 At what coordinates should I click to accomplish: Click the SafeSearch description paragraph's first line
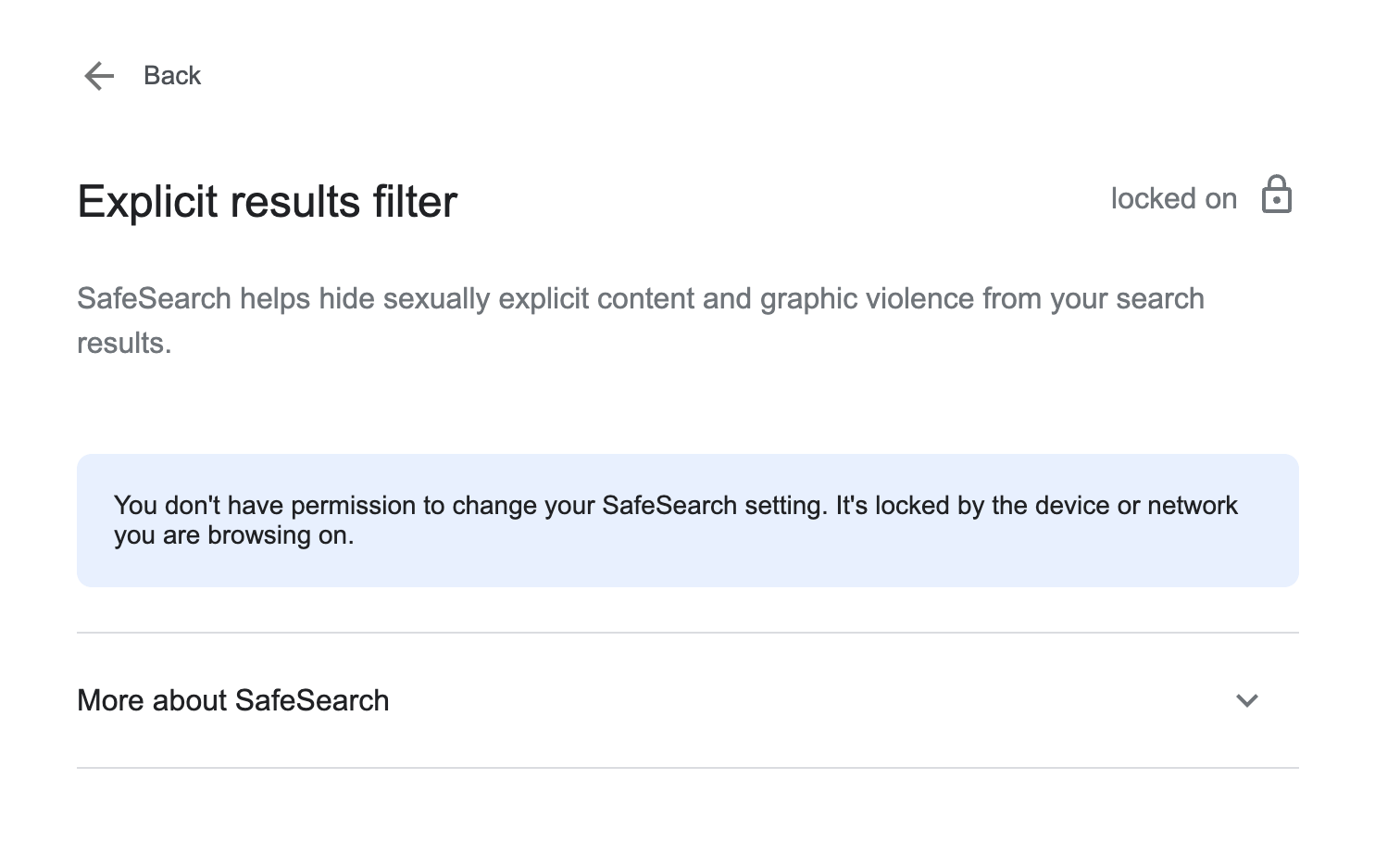coord(641,299)
